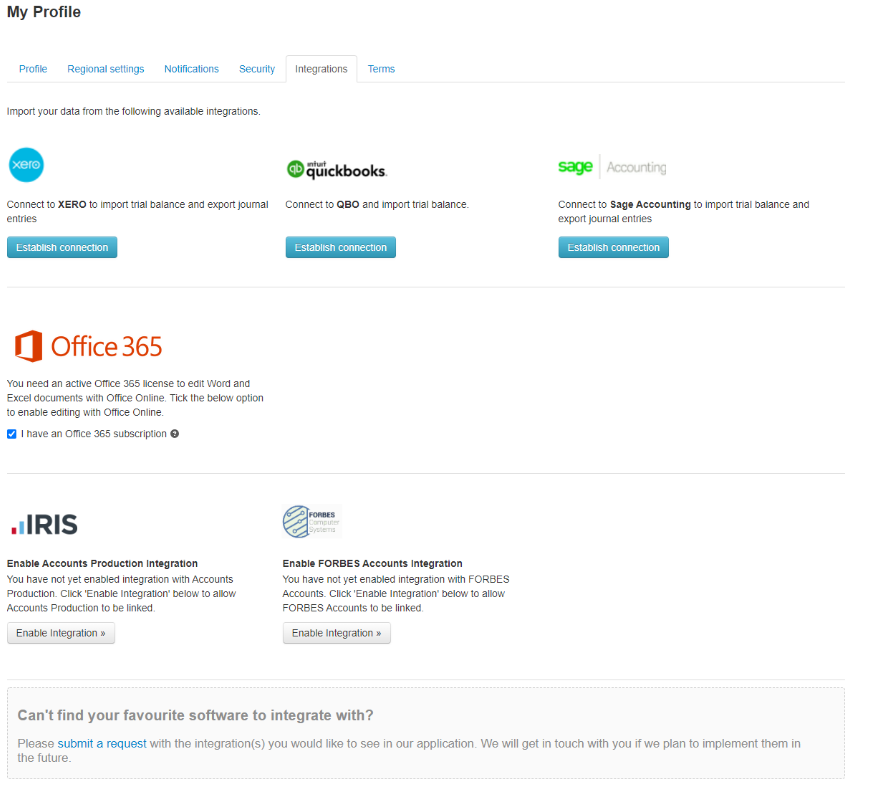
Task: Click the IRIS logo
Action: click(43, 525)
